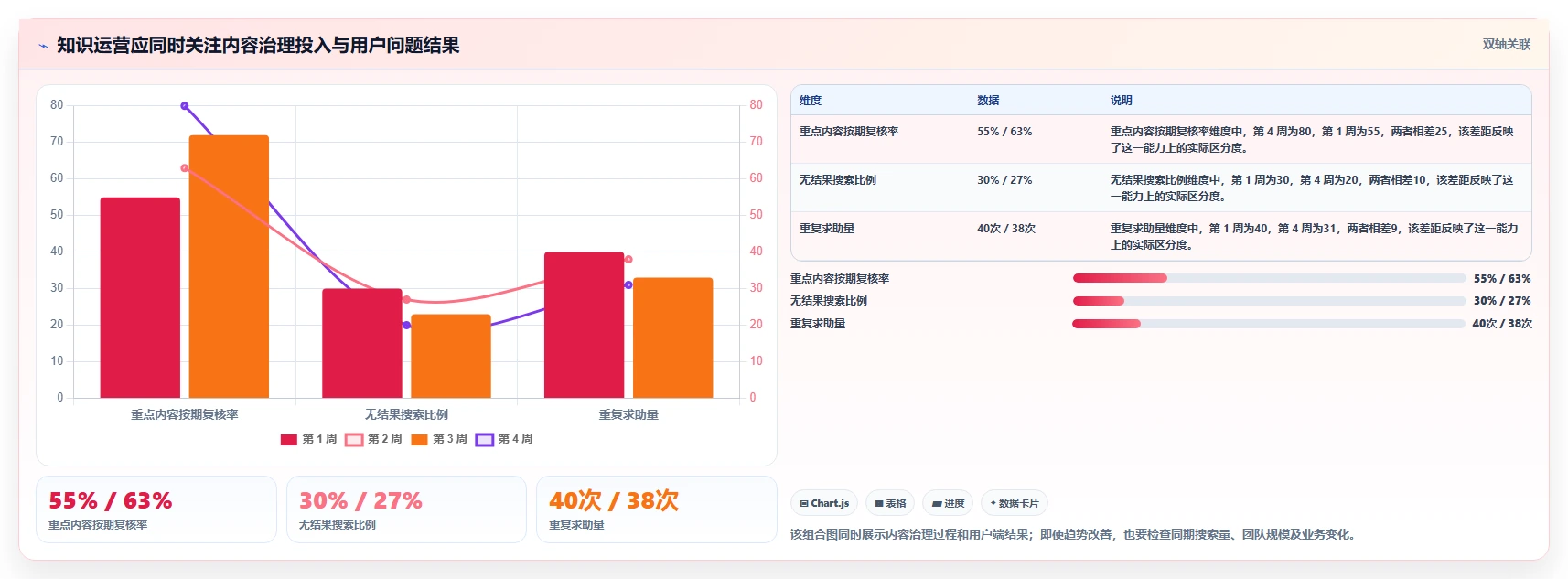This screenshot has height=579, width=1568.
Task: Toggle the 第 3 周 legend item
Action: coord(438,439)
